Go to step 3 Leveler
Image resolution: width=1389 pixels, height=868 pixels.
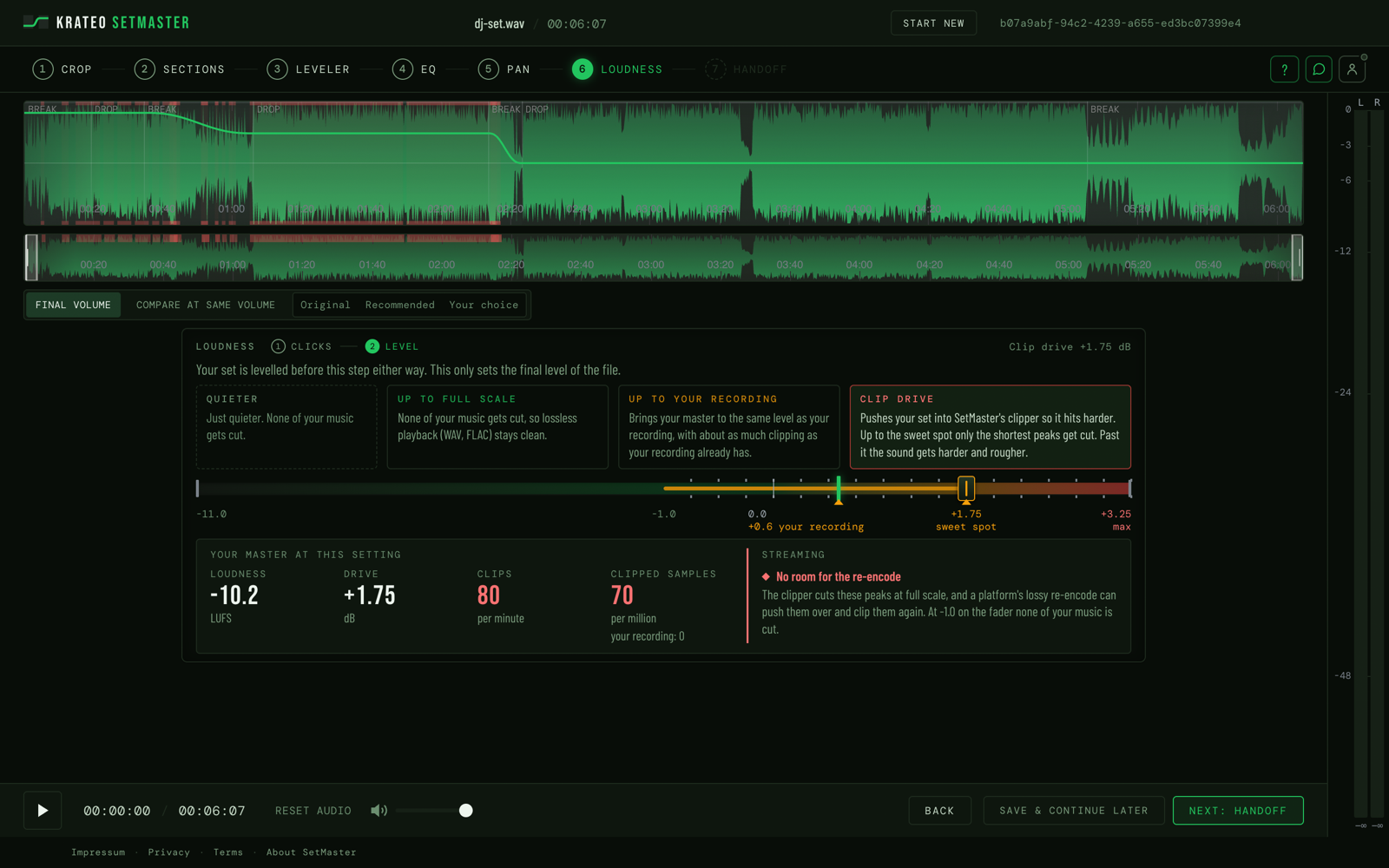[308, 69]
